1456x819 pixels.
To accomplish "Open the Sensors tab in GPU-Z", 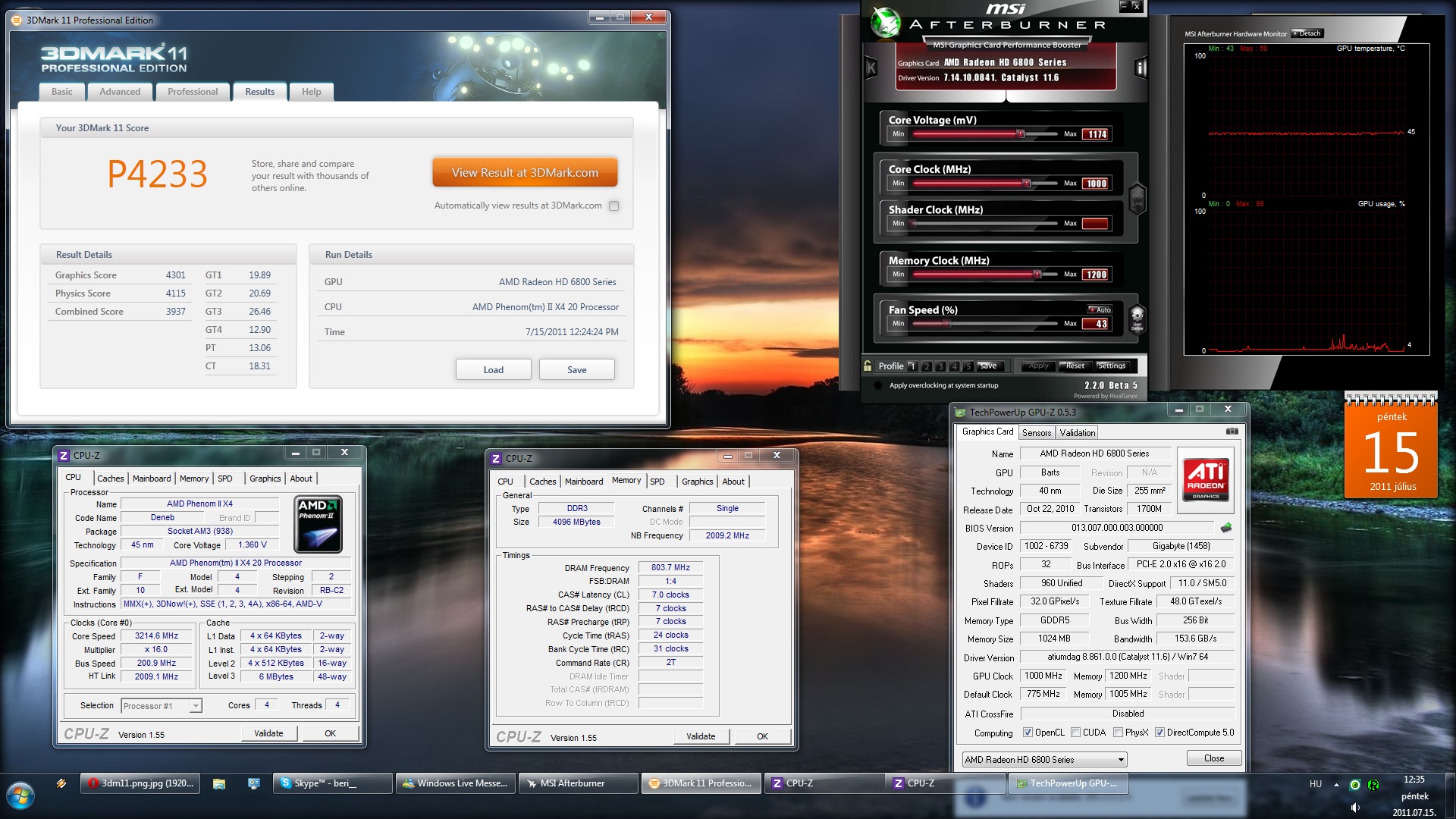I will tap(1036, 433).
